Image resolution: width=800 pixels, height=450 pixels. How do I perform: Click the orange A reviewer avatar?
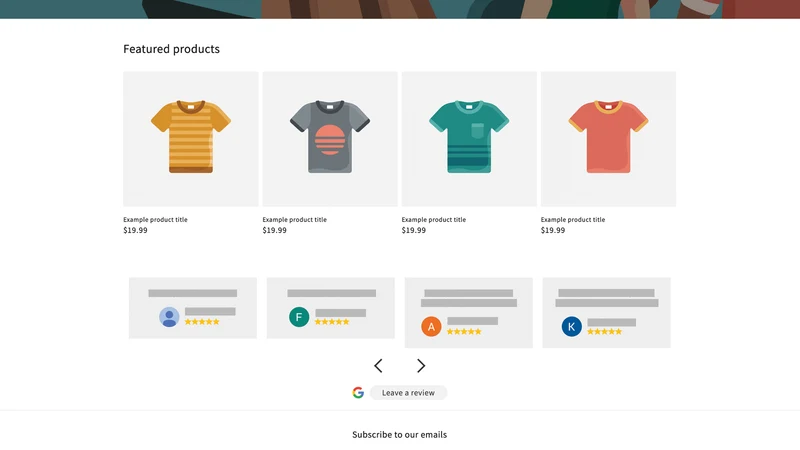(431, 327)
